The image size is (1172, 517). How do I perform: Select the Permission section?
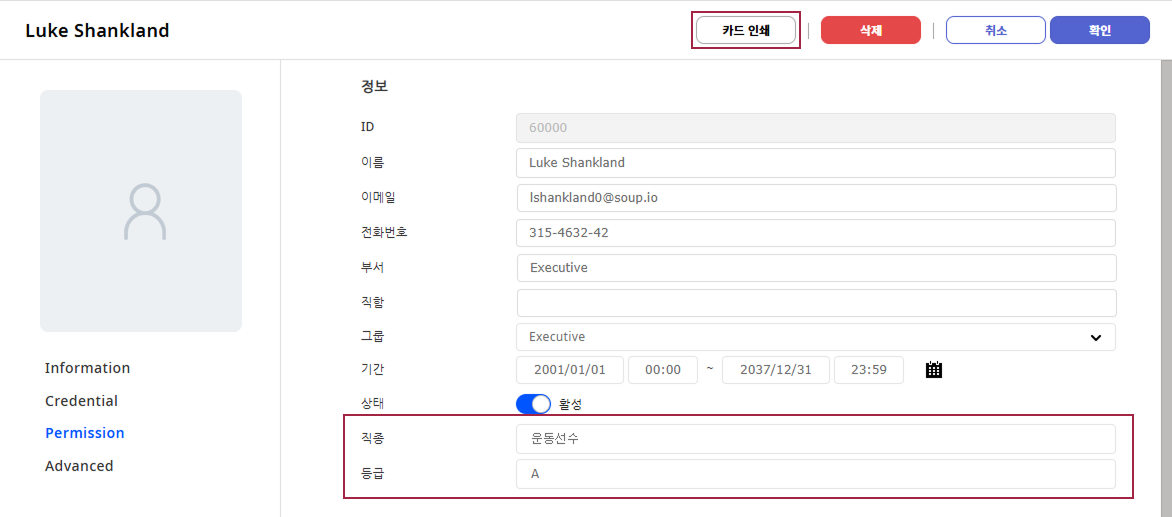85,433
